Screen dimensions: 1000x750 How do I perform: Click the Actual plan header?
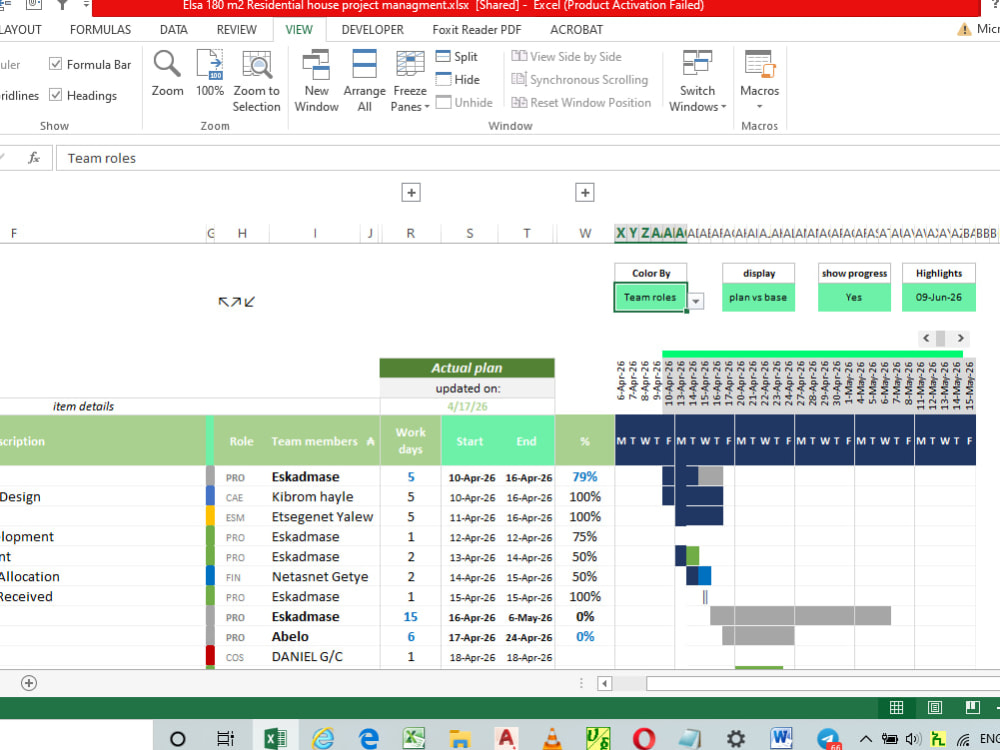[x=467, y=368]
